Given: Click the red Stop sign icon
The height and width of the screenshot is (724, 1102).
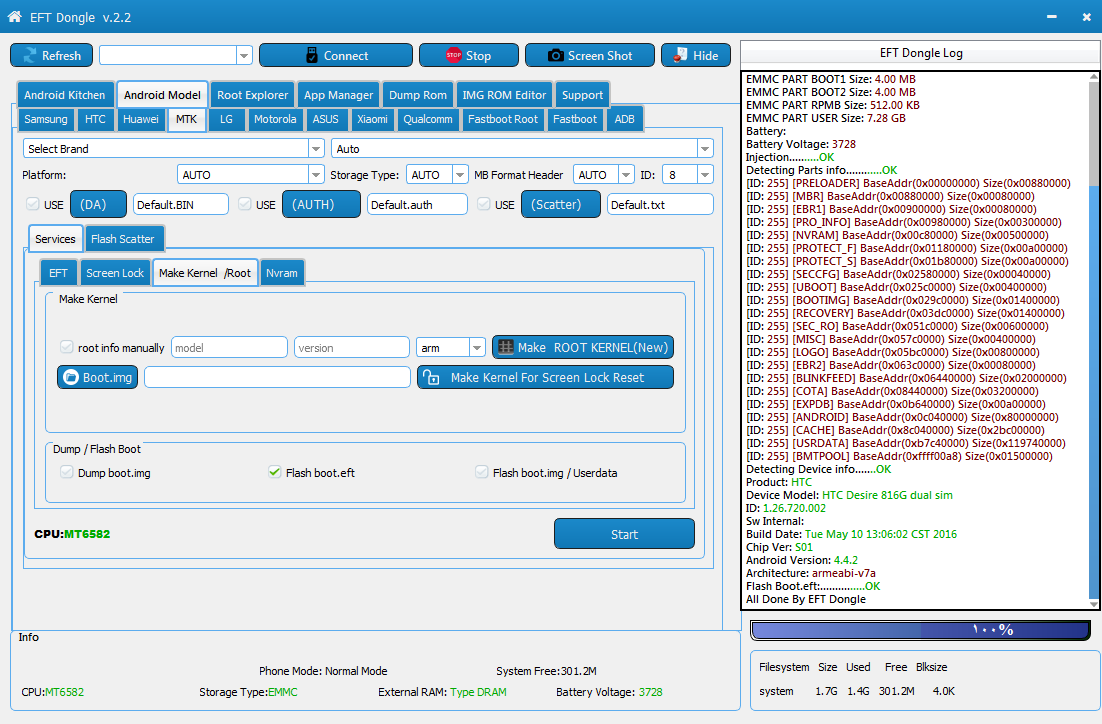Looking at the screenshot, I should coord(454,56).
